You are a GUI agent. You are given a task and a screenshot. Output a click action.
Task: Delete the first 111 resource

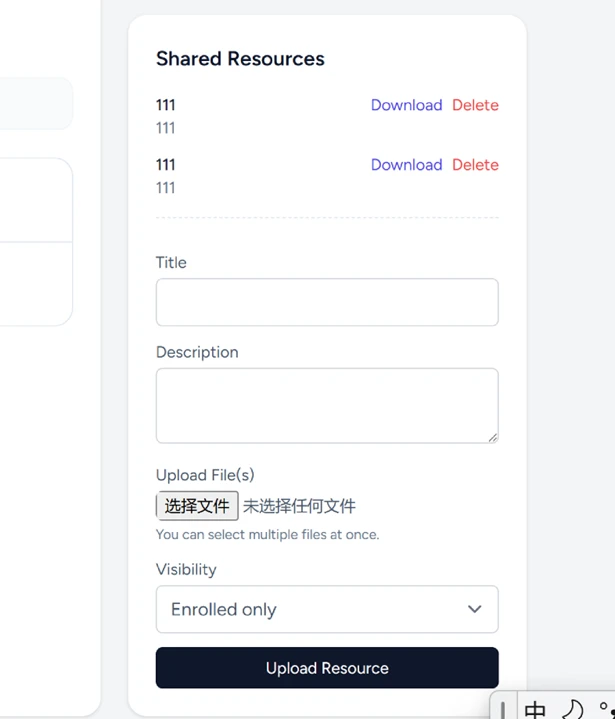point(475,105)
